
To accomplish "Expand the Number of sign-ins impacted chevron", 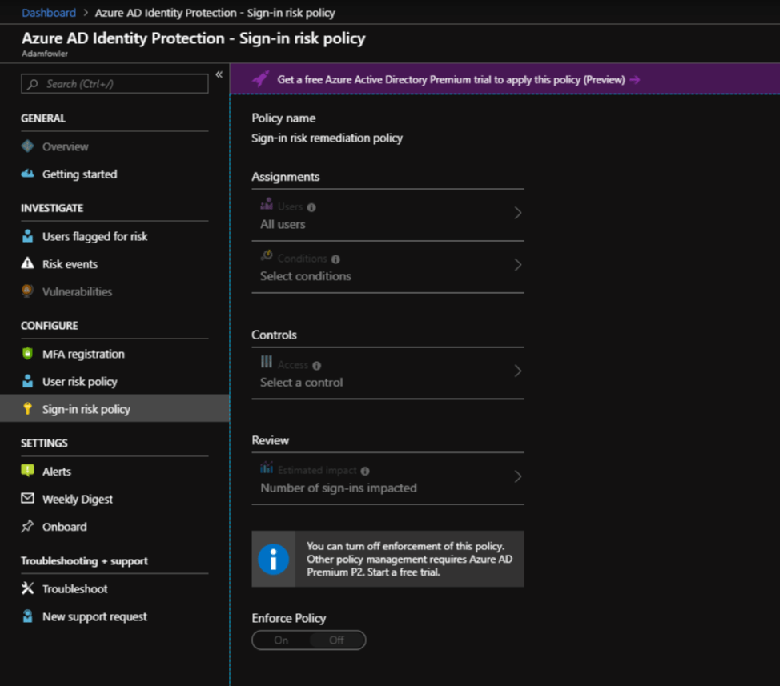I will 518,477.
